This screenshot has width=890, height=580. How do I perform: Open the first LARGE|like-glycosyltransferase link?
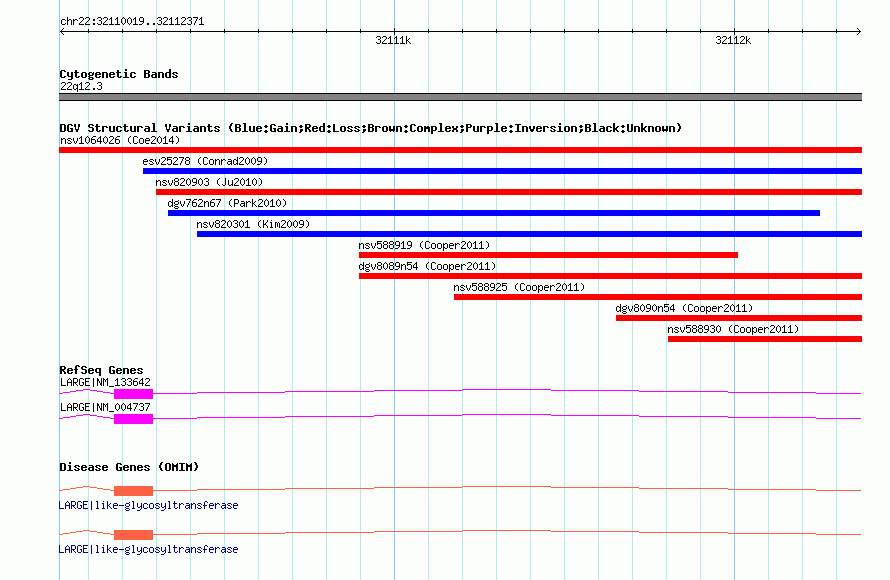tap(149, 505)
